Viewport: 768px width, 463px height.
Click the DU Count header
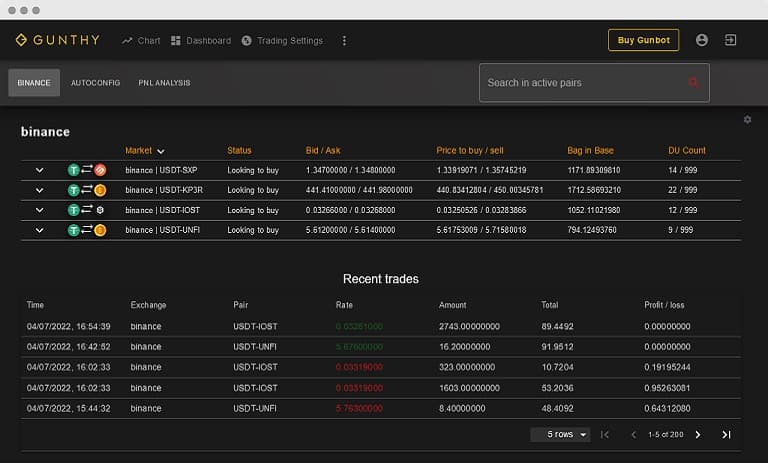[687, 151]
